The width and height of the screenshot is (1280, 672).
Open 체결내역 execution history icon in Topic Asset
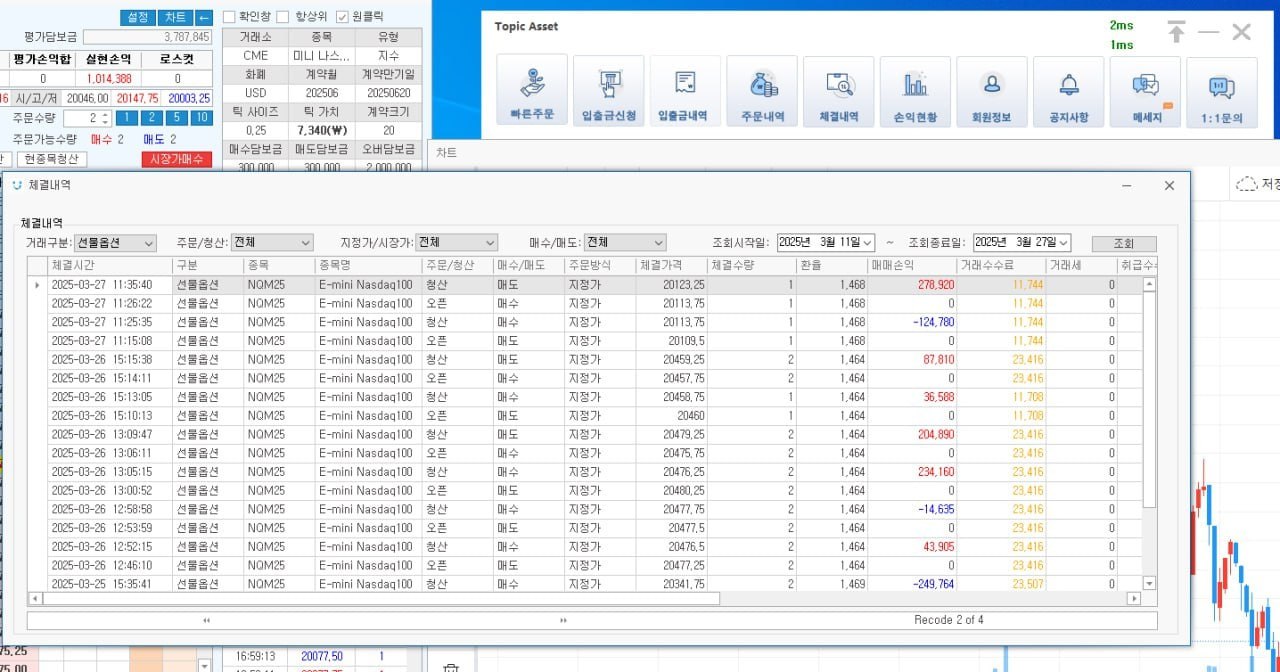839,92
